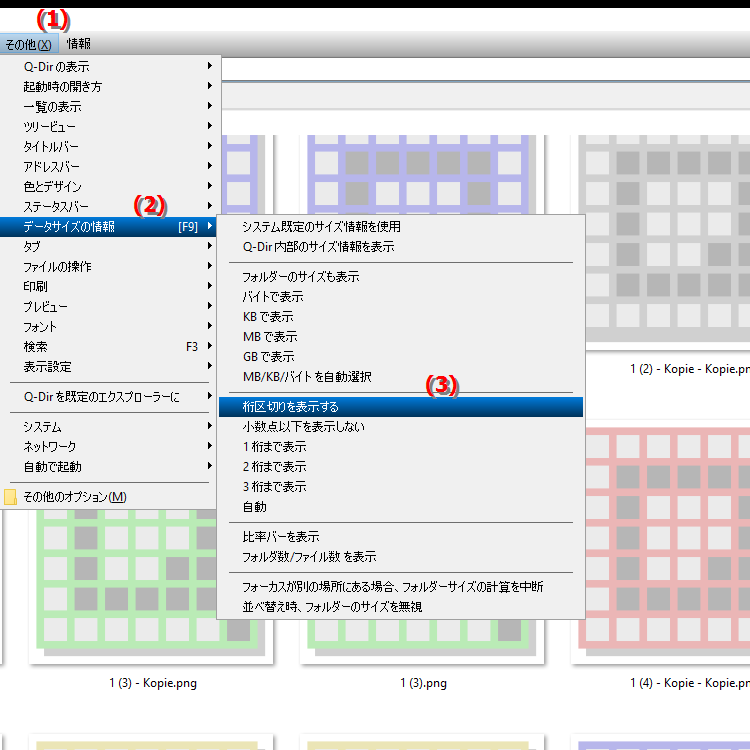Screen dimensions: 750x750
Task: Select KB で表示 option
Action: coord(401,317)
